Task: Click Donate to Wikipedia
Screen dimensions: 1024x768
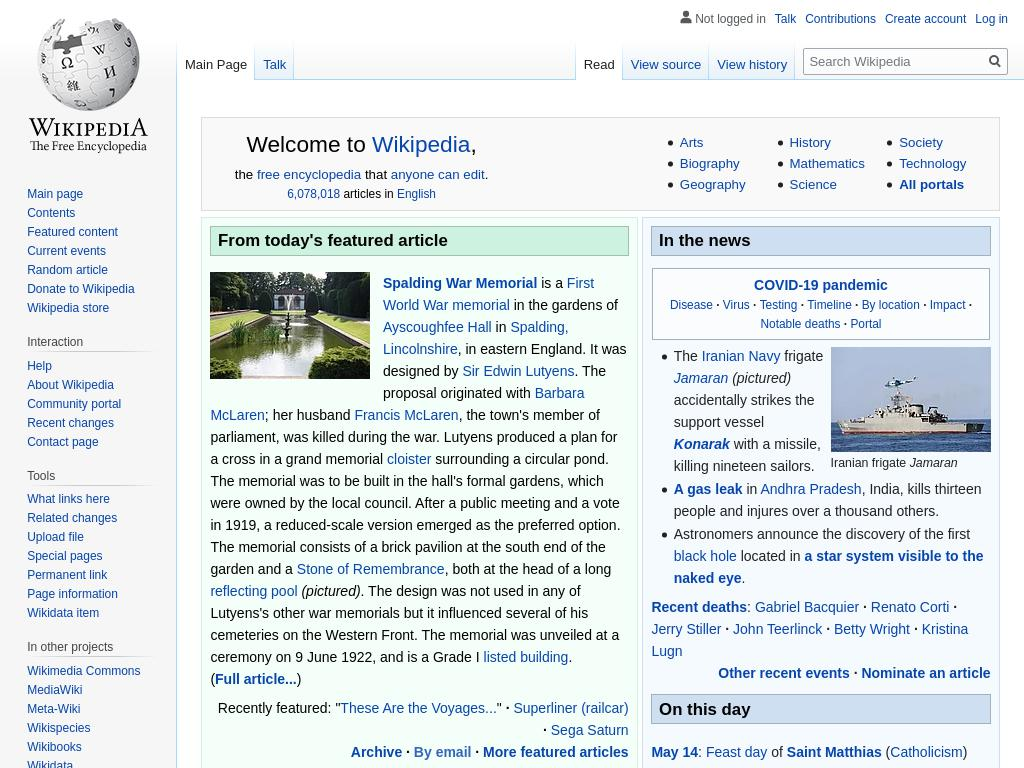Action: 80,289
